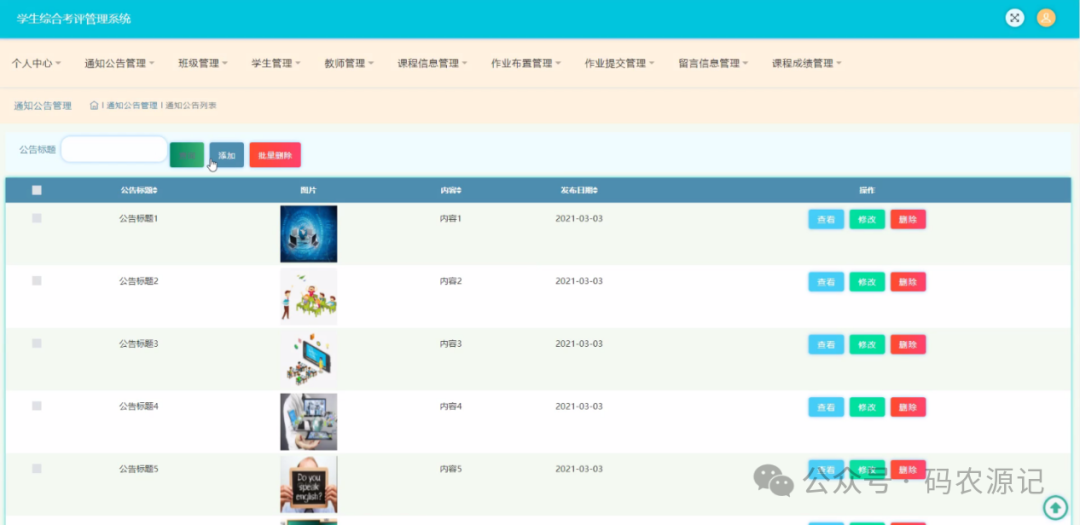This screenshot has height=525, width=1080.
Task: Open the thumbnail image of 公告标题2
Action: tap(309, 297)
